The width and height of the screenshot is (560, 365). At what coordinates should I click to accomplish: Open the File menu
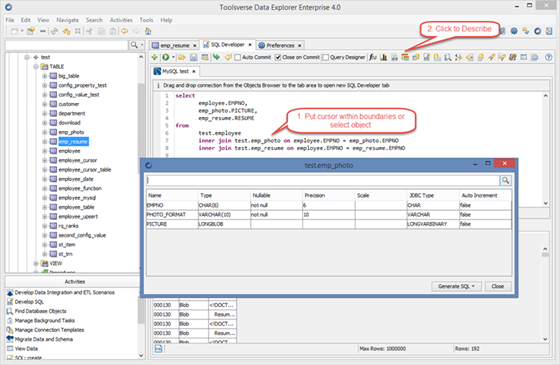tap(10, 20)
